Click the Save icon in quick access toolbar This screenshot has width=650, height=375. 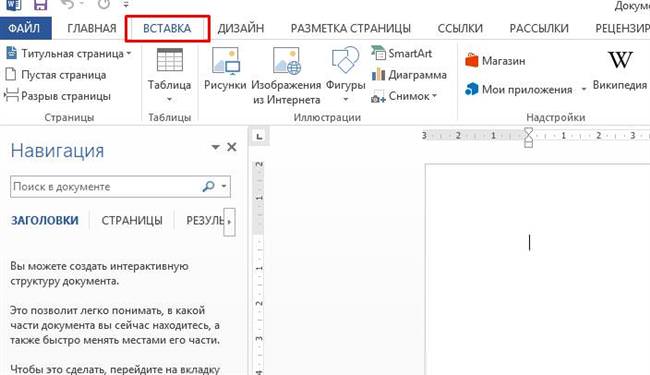pos(40,5)
